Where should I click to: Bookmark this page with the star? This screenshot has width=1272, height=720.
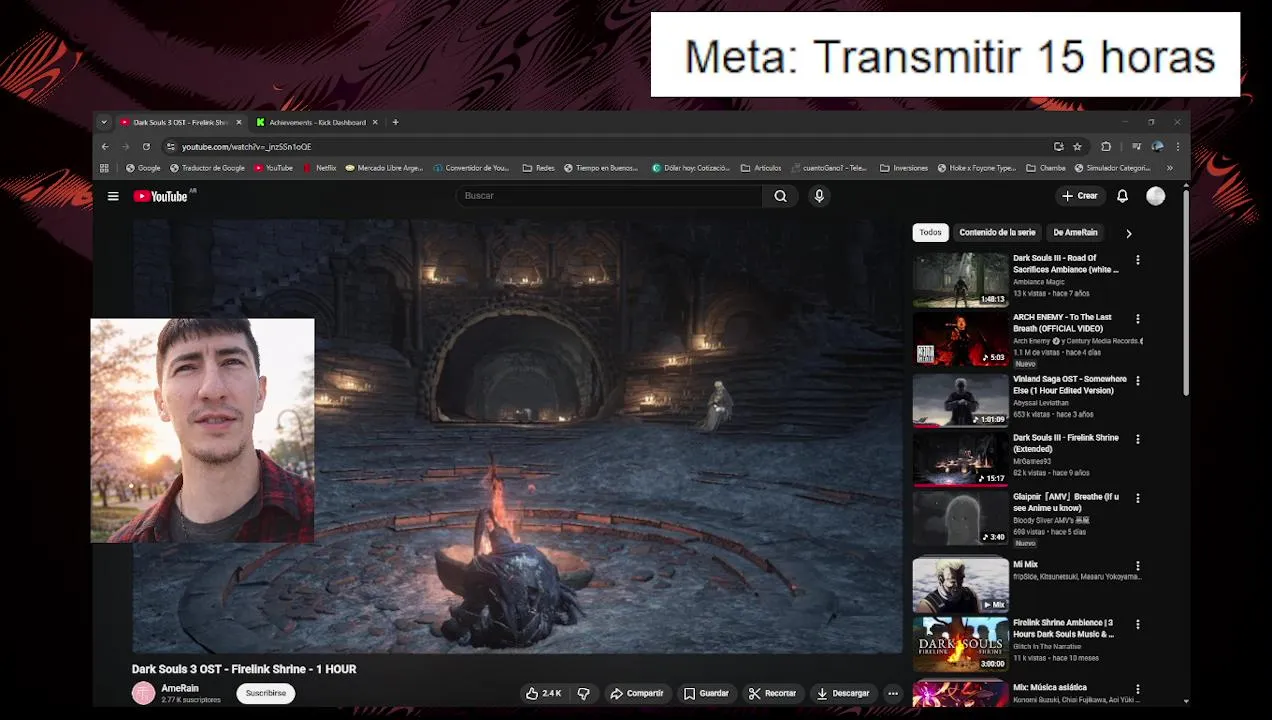[1077, 146]
